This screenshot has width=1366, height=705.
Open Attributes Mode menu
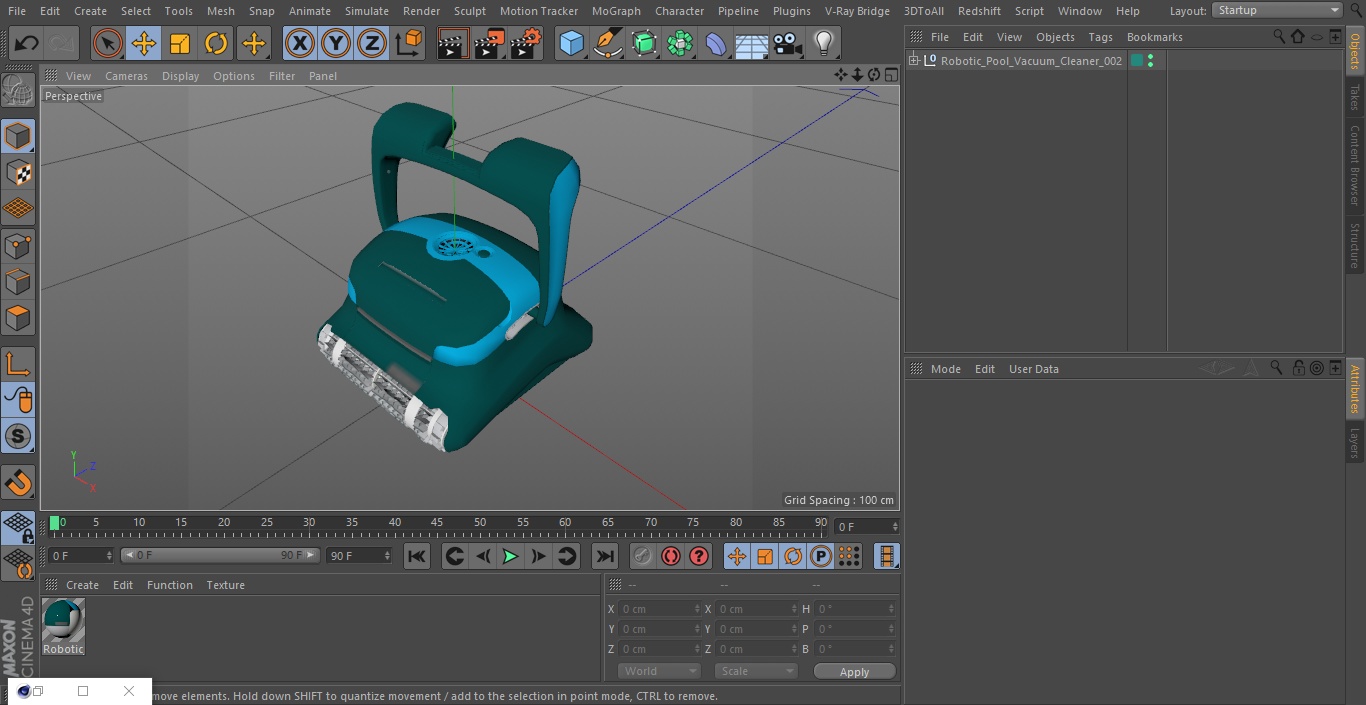click(945, 369)
